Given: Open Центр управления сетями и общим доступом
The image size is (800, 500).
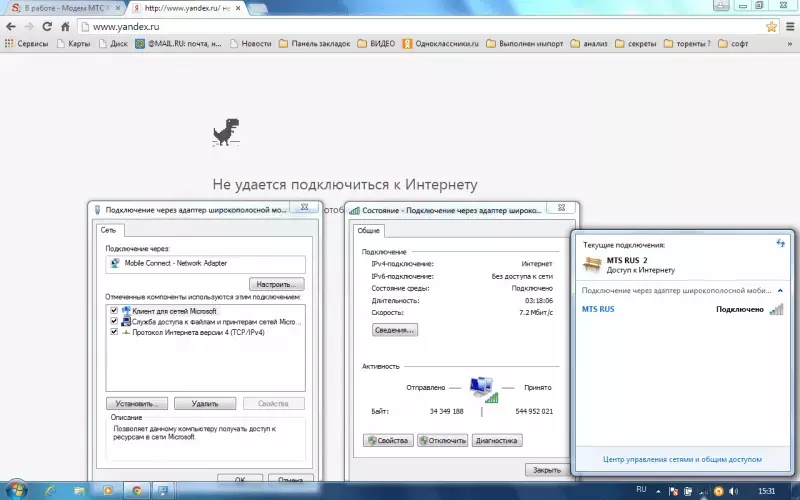Looking at the screenshot, I should pyautogui.click(x=682, y=459).
